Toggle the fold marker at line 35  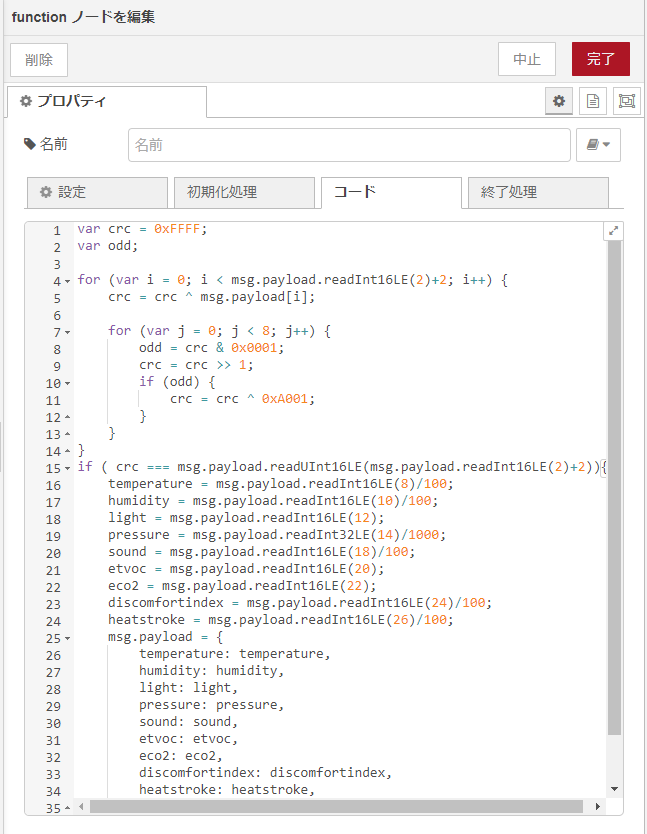(x=68, y=808)
